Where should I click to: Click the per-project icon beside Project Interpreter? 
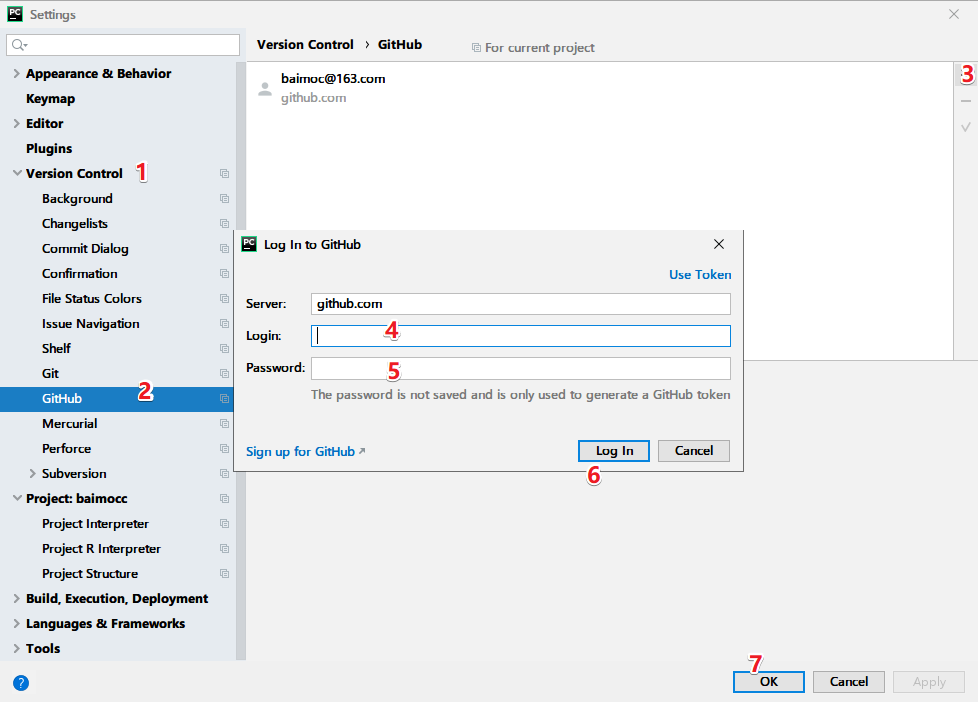[225, 524]
